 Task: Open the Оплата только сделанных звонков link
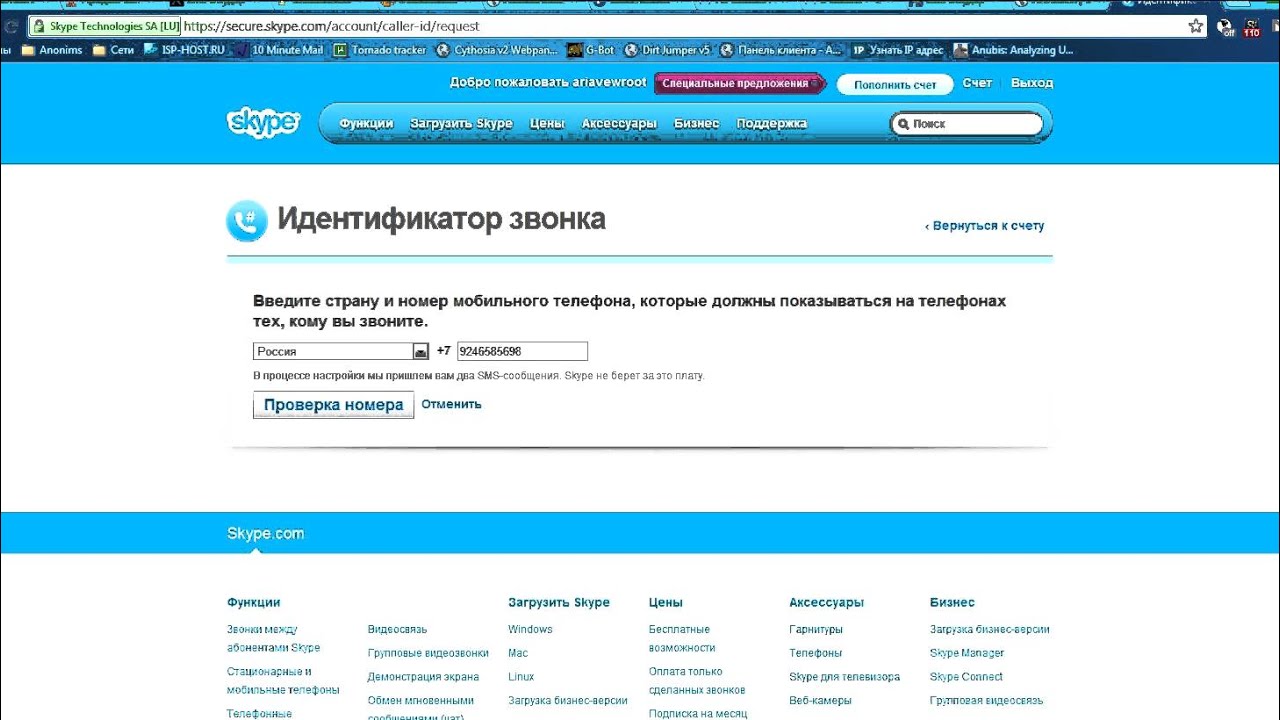697,680
